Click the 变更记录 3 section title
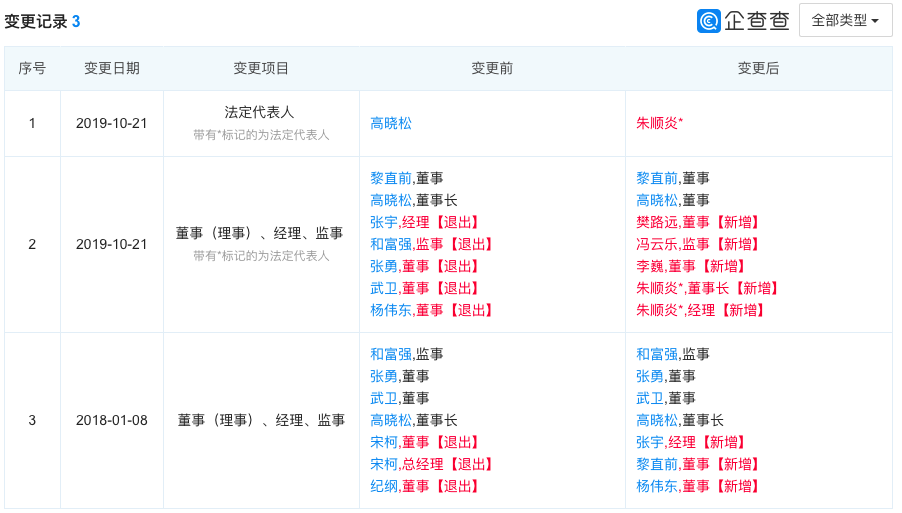The height and width of the screenshot is (513, 902). click(42, 22)
